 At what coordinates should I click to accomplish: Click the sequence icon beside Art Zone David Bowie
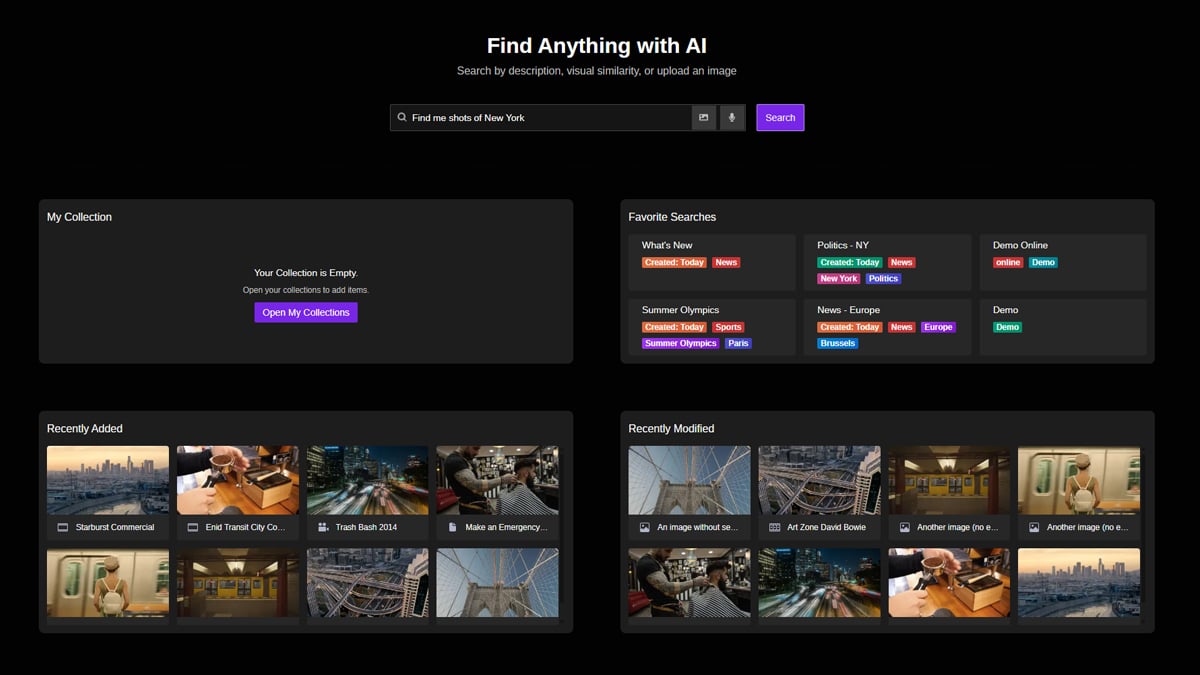[x=774, y=527]
